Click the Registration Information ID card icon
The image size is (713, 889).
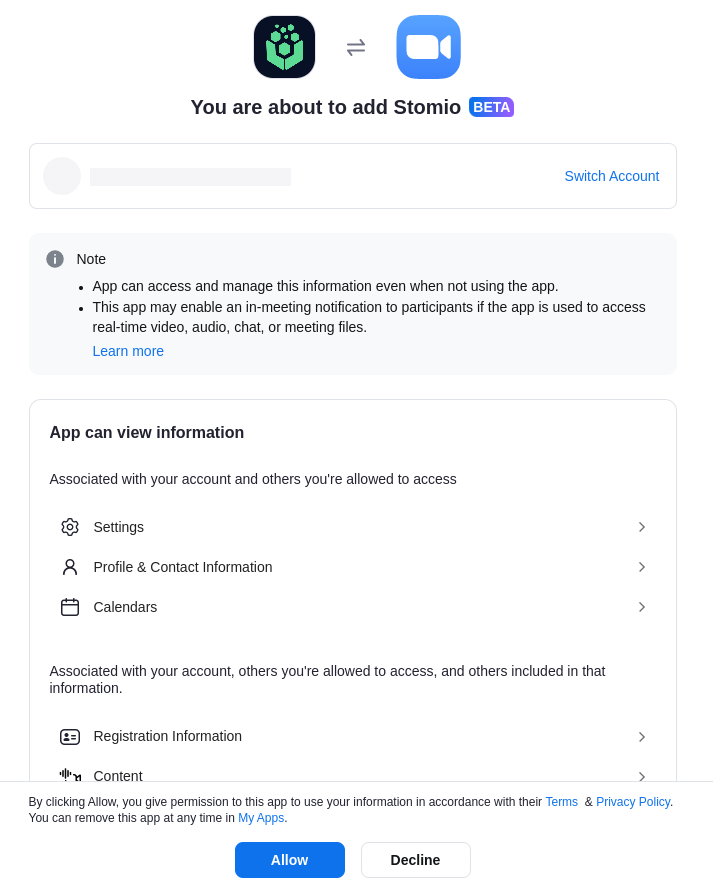tap(70, 737)
